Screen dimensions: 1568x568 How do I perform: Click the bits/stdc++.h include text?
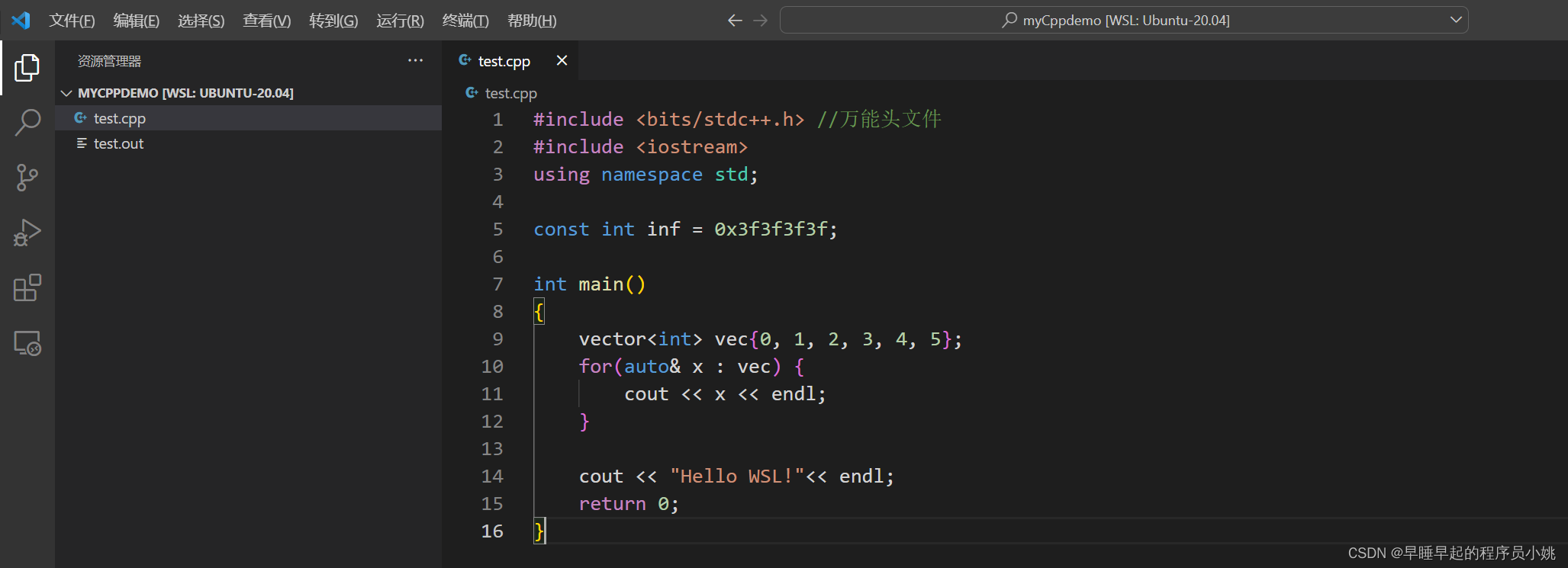tap(720, 120)
